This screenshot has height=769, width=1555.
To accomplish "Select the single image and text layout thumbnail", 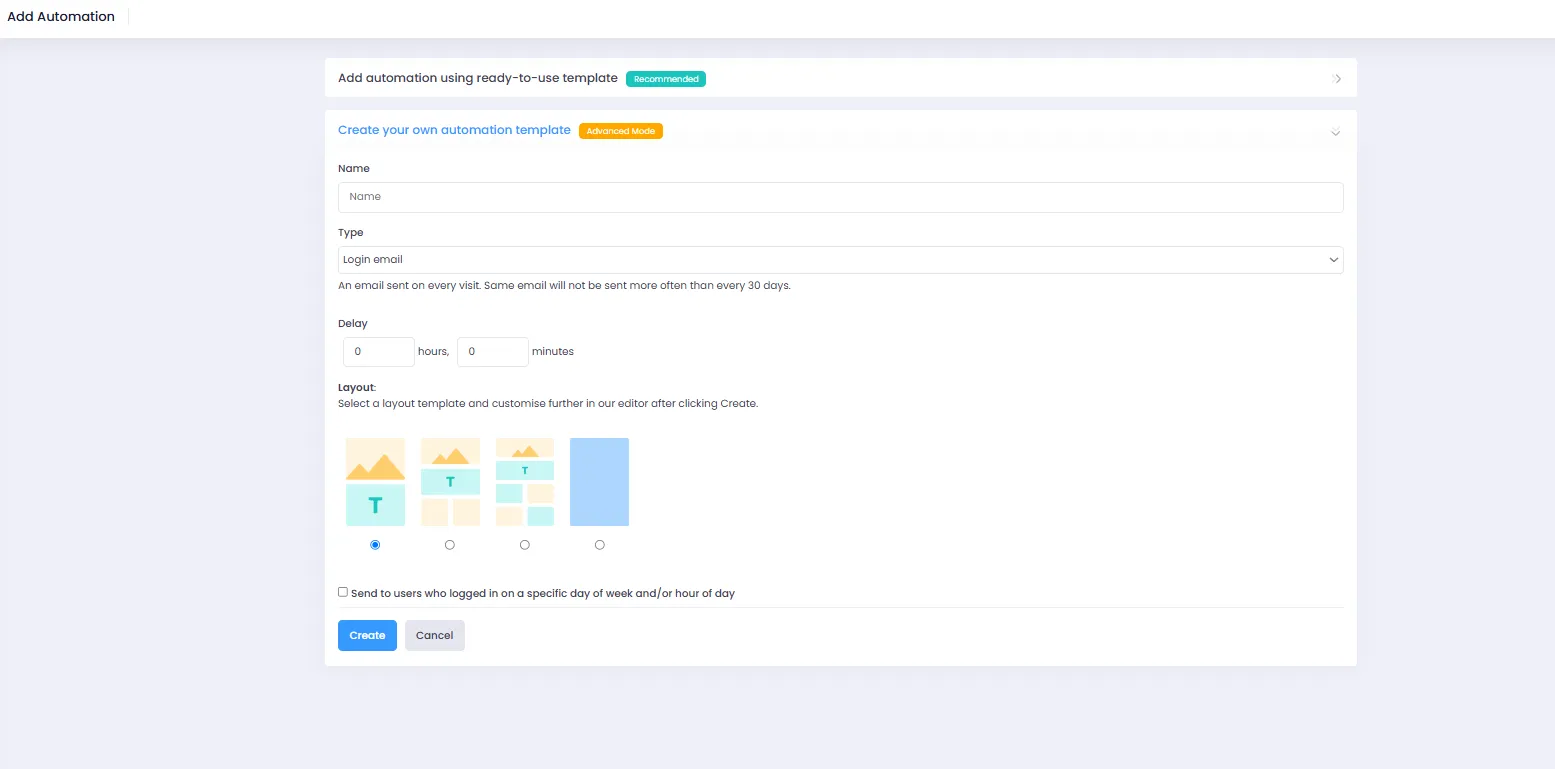I will point(375,482).
